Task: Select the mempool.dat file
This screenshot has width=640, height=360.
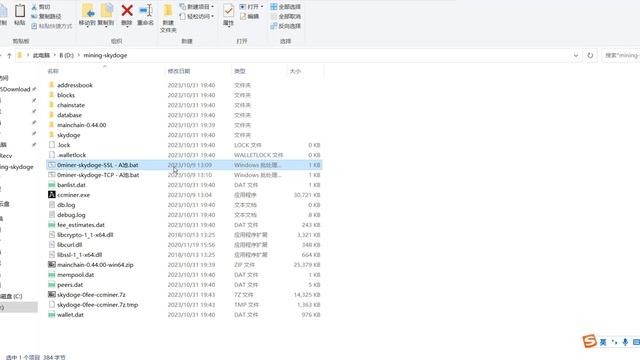Action: (x=184, y=275)
